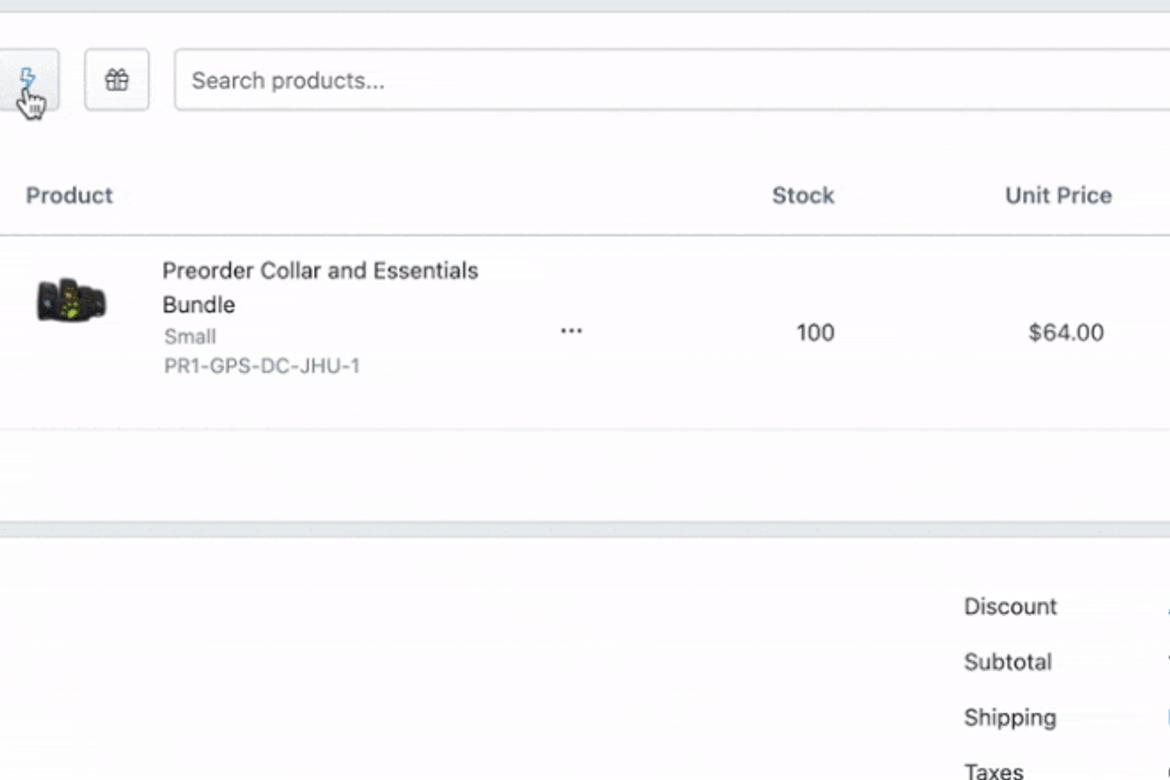Click the $64.00 unit price to edit it

coord(1067,332)
